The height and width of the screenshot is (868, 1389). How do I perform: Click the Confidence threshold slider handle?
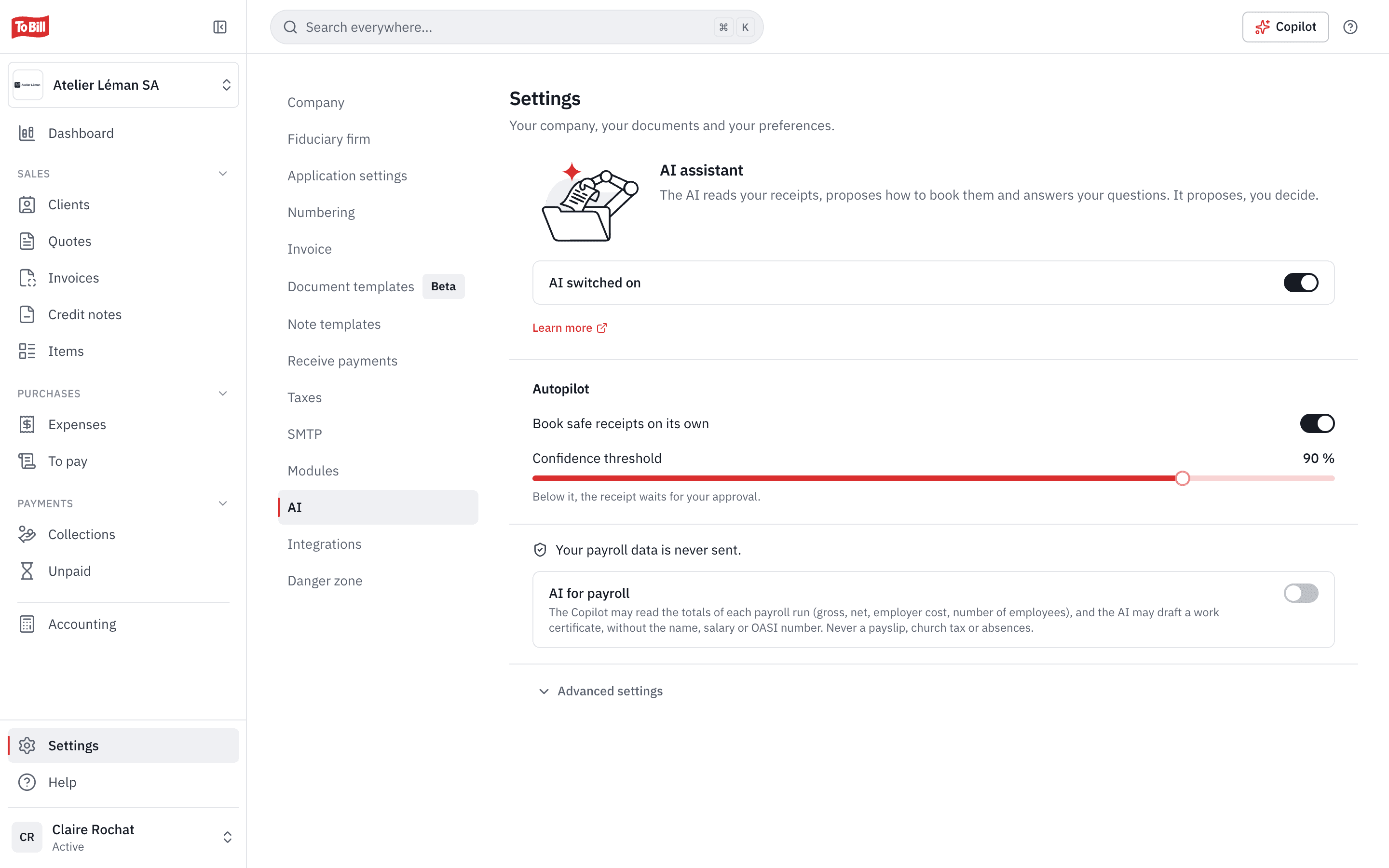(1183, 478)
